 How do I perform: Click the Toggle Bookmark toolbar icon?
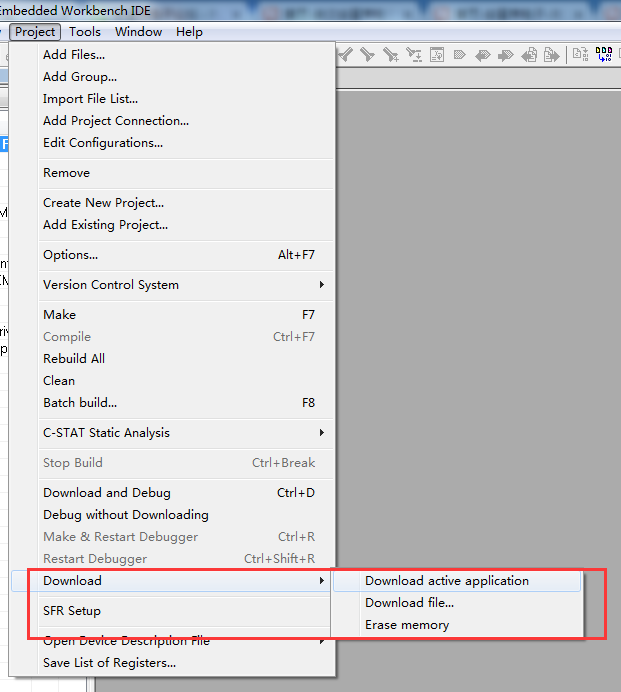[459, 55]
